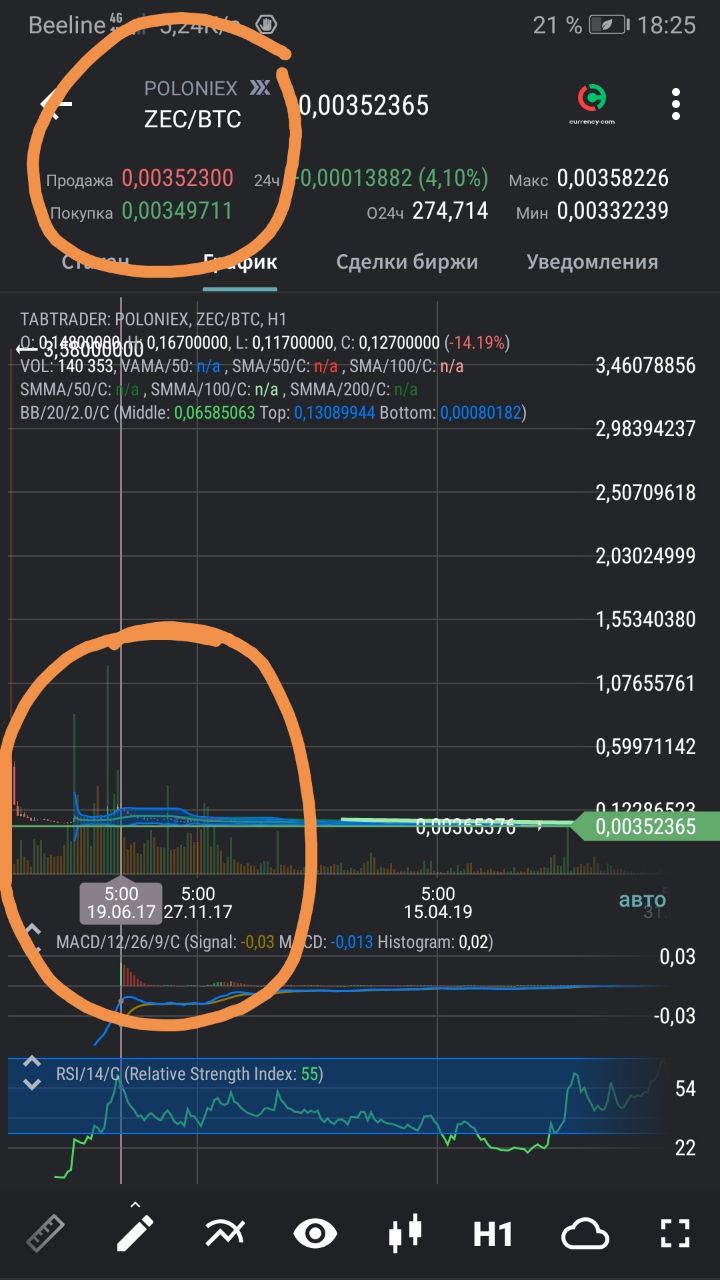The height and width of the screenshot is (1280, 720).
Task: Expand the RSI indicator panel
Action: (33, 1073)
